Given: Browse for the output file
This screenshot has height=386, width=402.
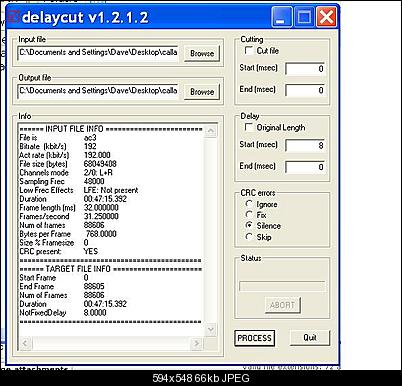Looking at the screenshot, I should point(202,92).
